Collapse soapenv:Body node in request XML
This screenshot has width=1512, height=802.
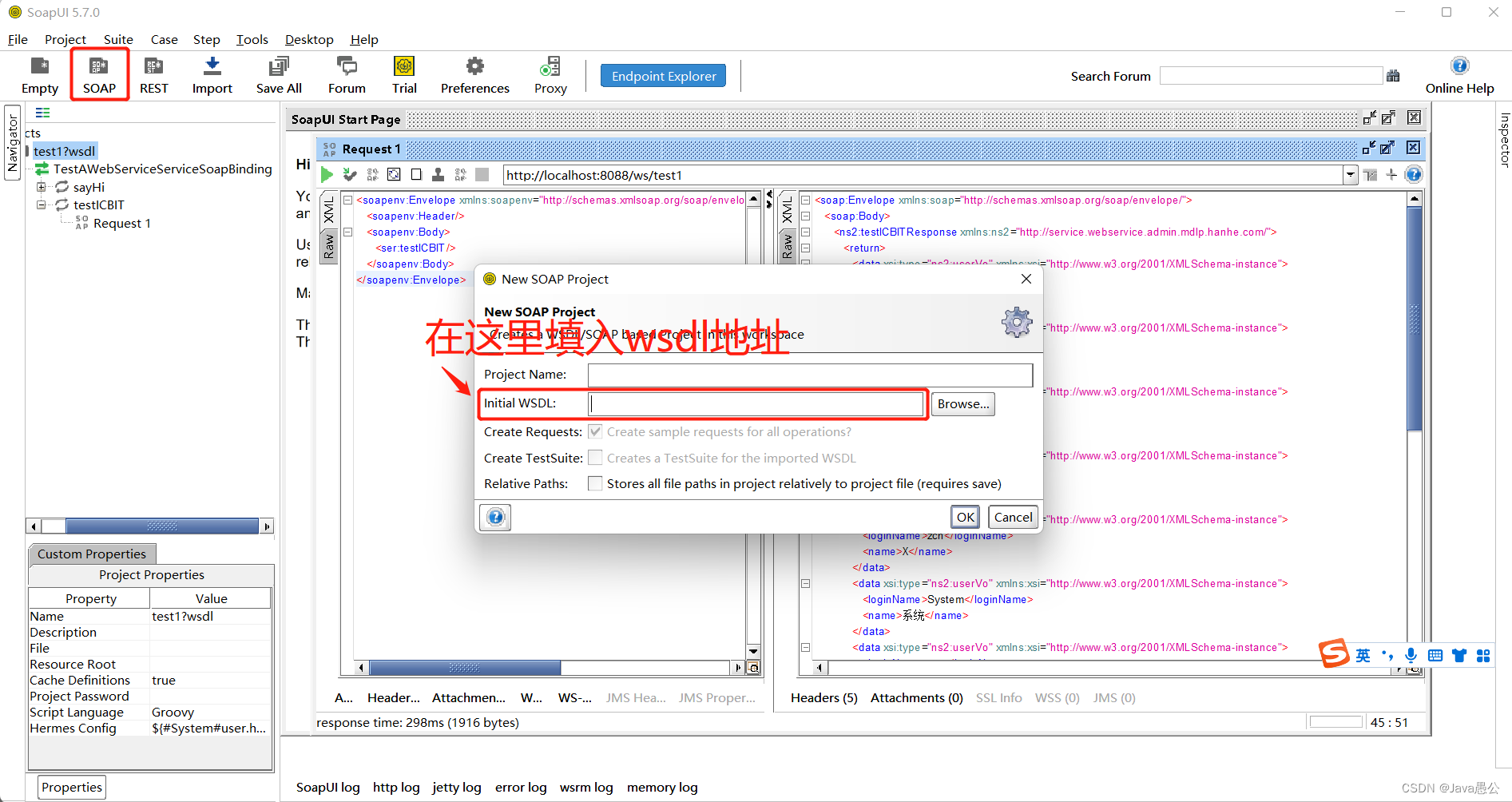coord(347,232)
